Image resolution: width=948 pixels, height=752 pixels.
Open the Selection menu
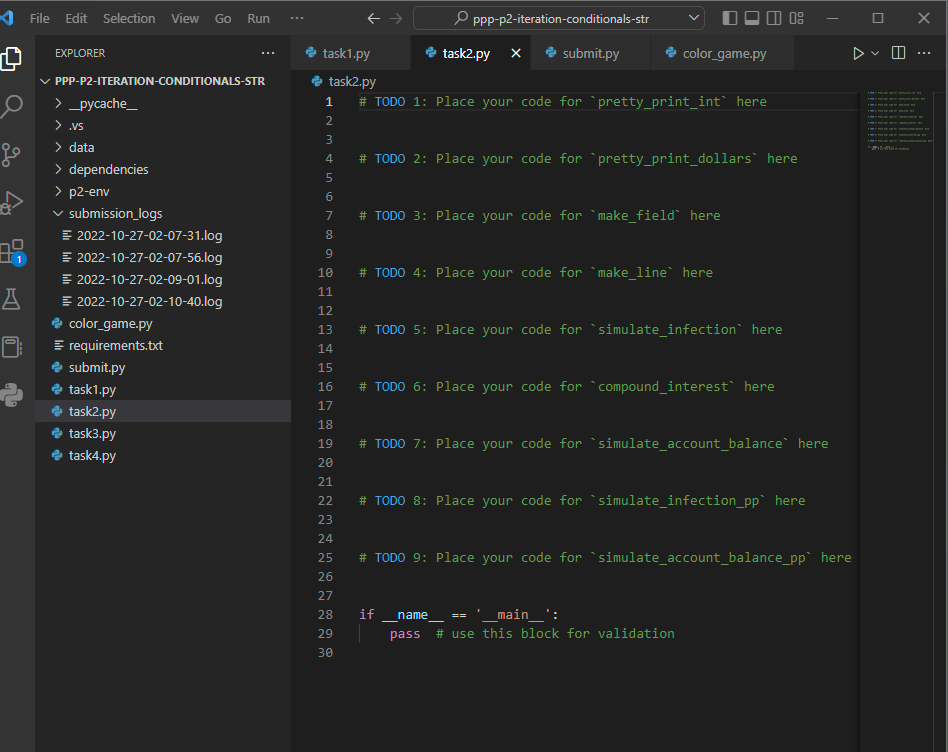(x=129, y=18)
